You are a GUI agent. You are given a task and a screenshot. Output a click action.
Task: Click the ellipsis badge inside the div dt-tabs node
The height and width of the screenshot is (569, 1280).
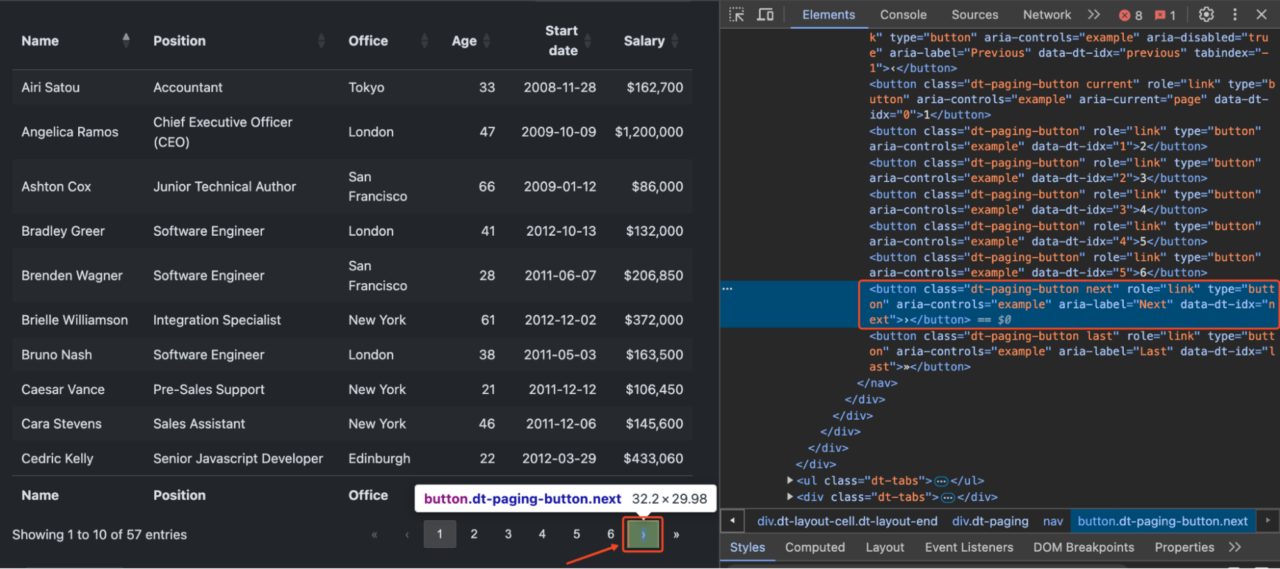[947, 497]
